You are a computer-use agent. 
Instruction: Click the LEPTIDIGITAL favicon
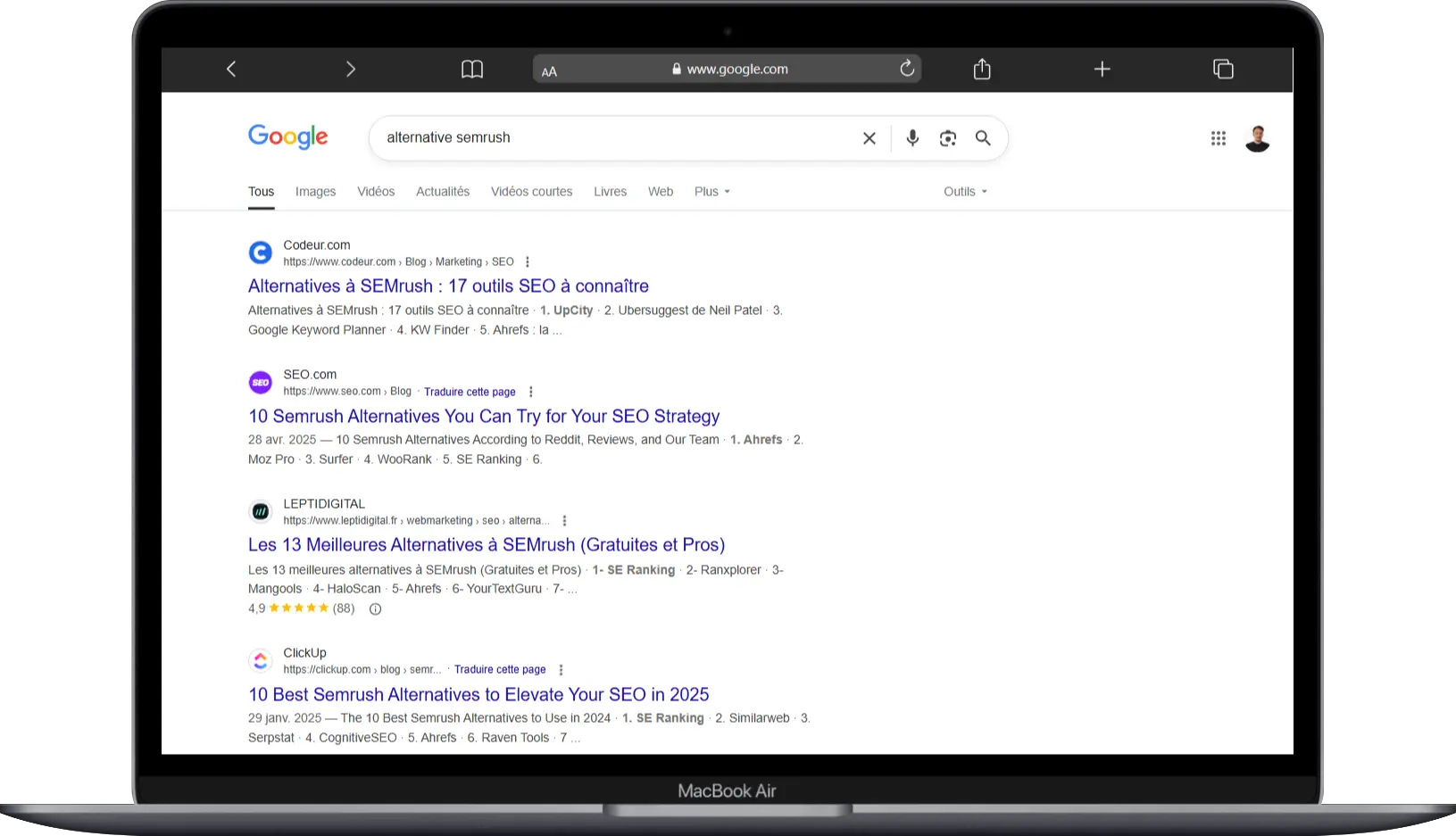coord(261,511)
